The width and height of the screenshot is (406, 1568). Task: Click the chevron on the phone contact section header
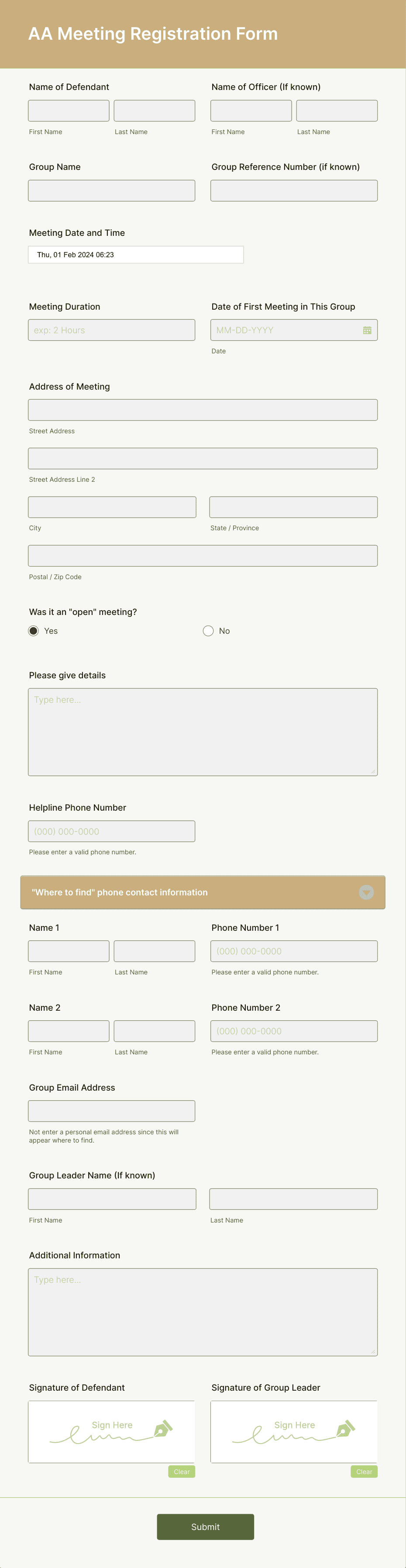(x=366, y=892)
